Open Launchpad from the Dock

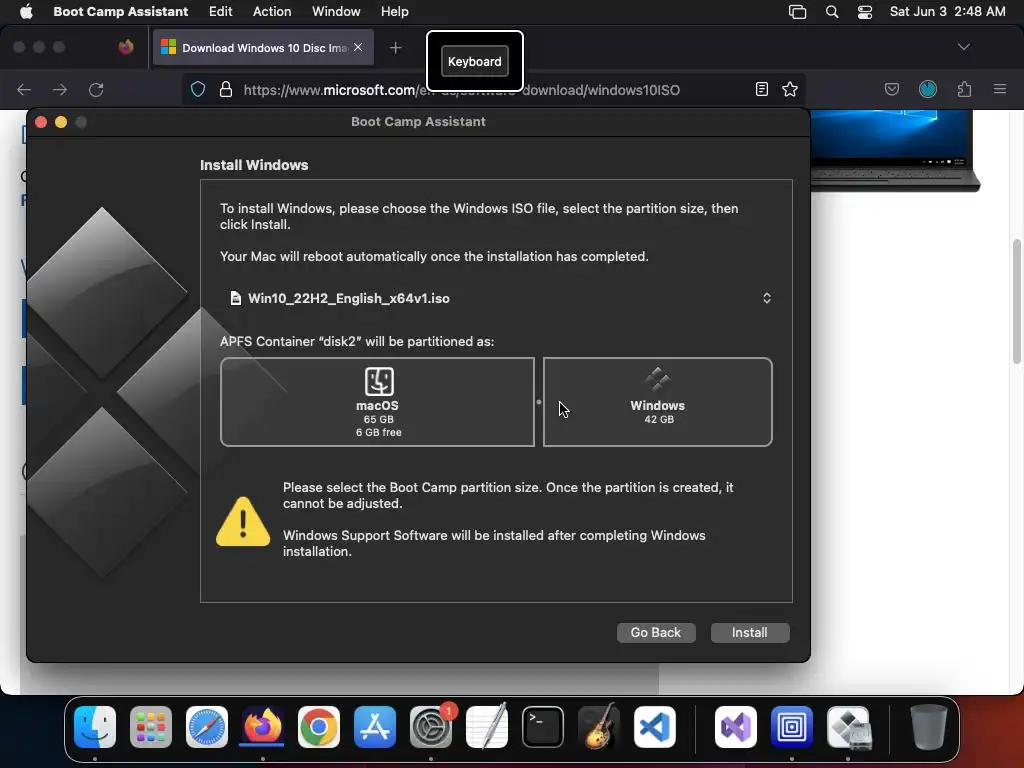(x=151, y=727)
